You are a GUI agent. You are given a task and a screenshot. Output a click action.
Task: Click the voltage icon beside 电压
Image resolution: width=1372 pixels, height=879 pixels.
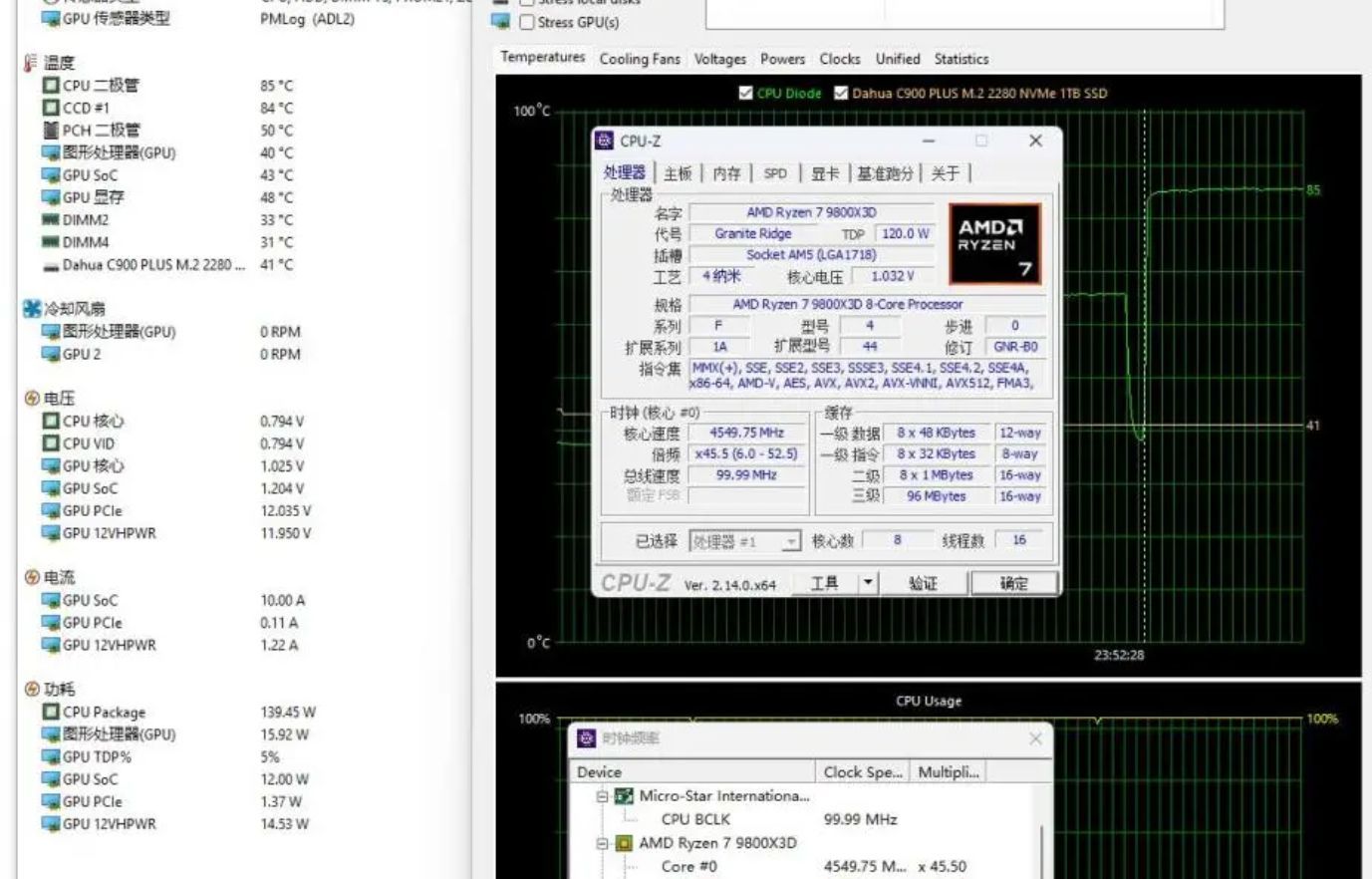(x=32, y=399)
